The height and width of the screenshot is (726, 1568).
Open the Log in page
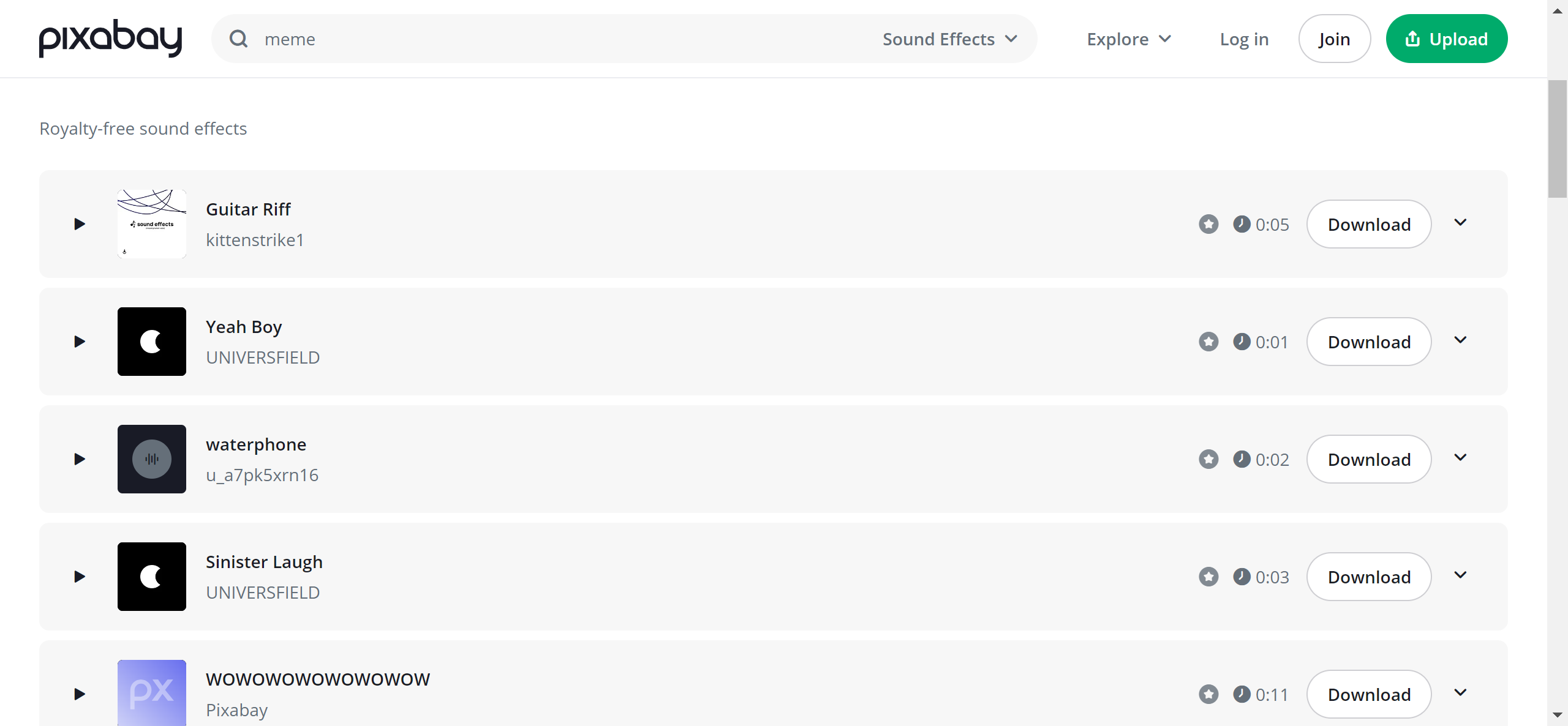pos(1244,39)
